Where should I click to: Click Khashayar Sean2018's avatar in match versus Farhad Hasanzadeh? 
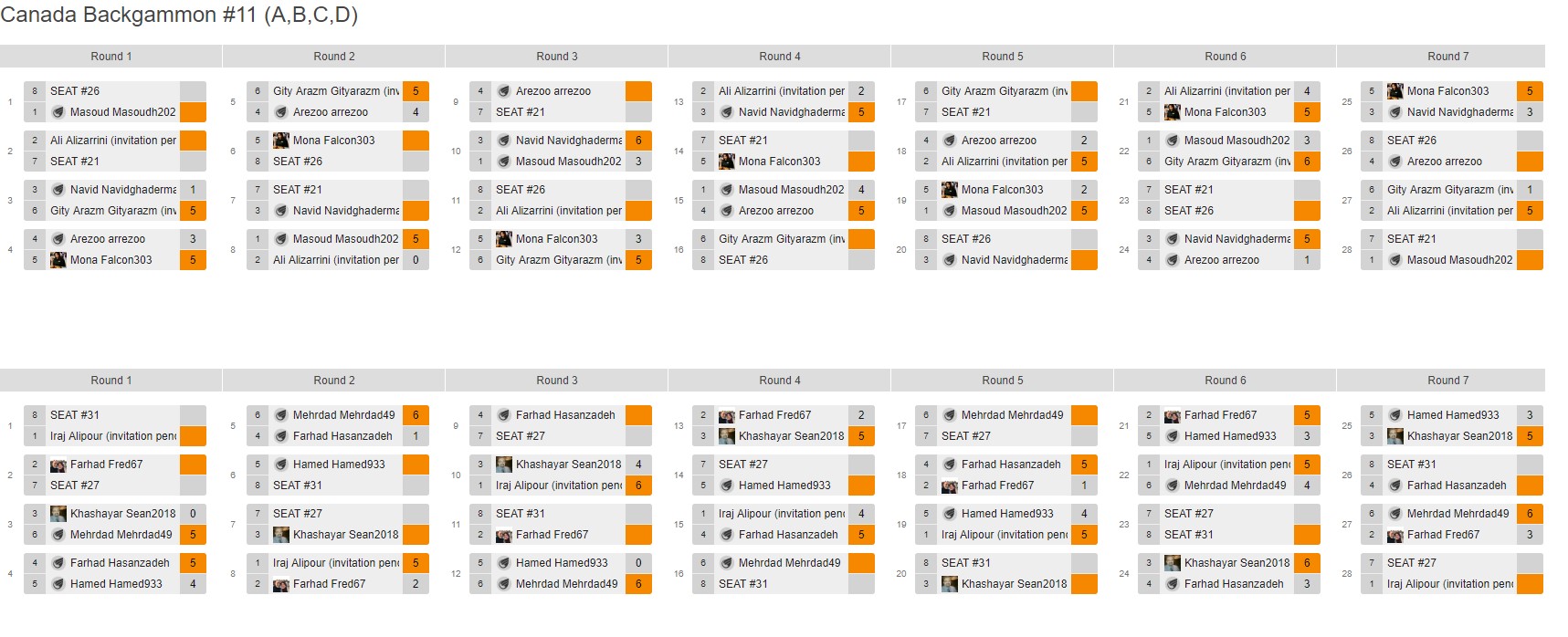(x=1173, y=563)
